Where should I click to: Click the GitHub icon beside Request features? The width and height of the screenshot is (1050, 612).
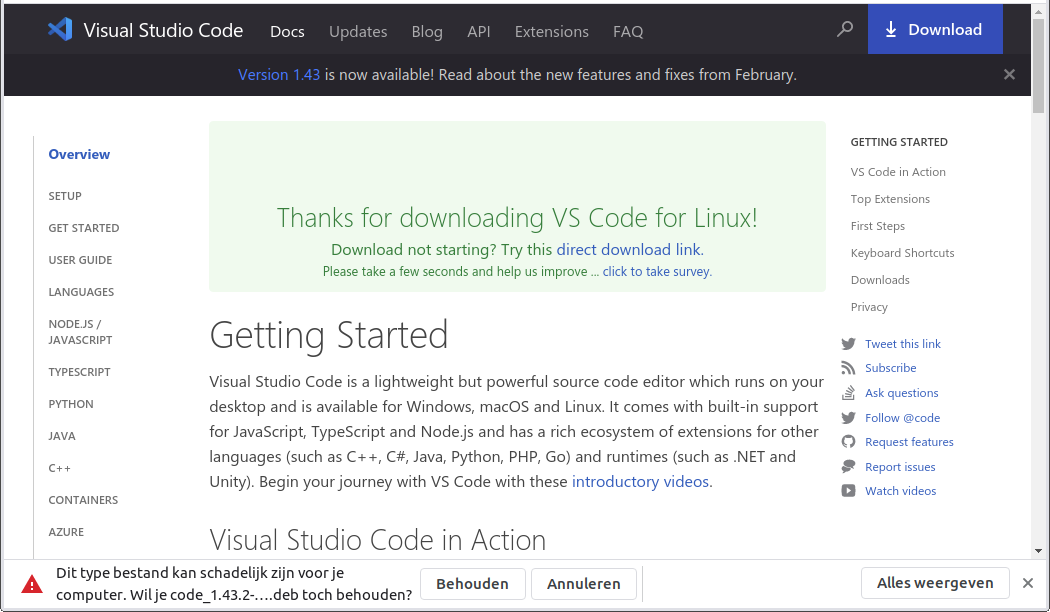[x=848, y=442]
